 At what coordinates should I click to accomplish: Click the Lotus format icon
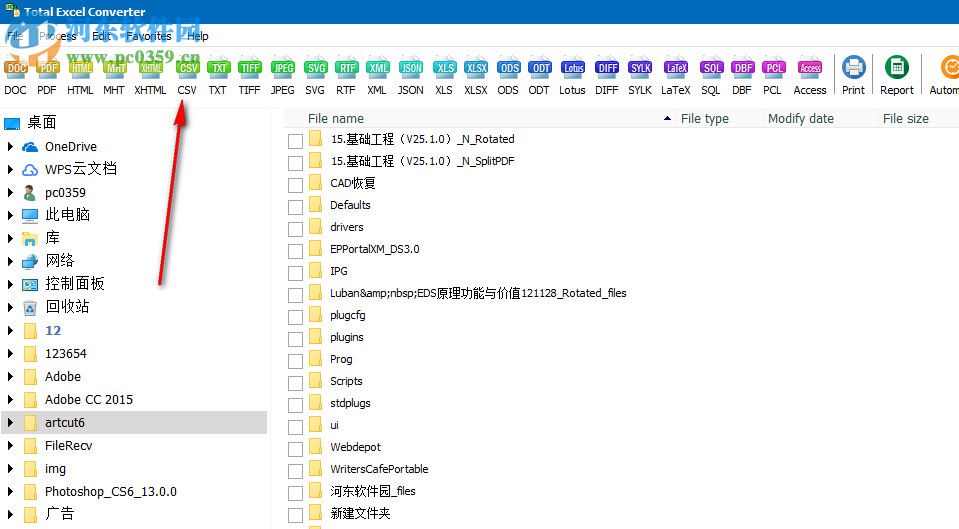572,68
